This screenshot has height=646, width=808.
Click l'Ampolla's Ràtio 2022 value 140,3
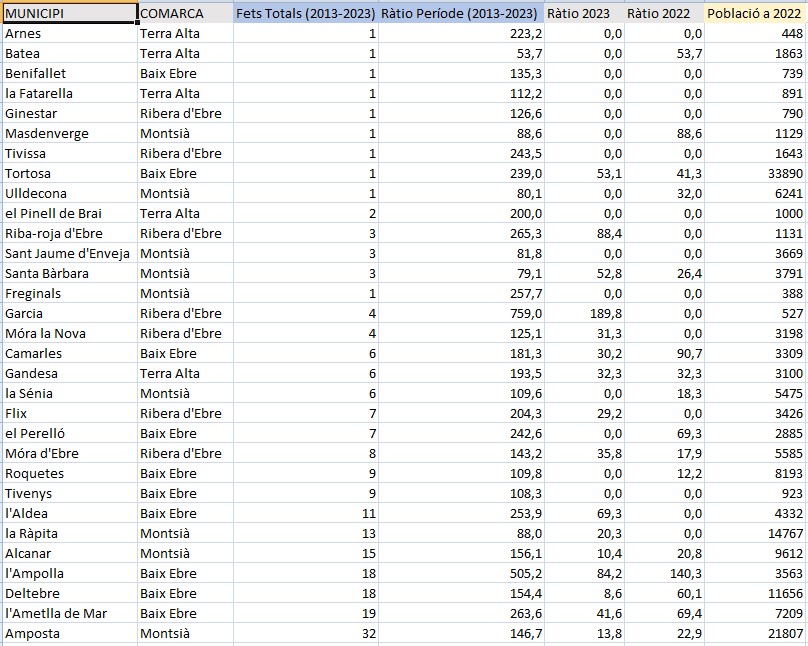[x=665, y=573]
